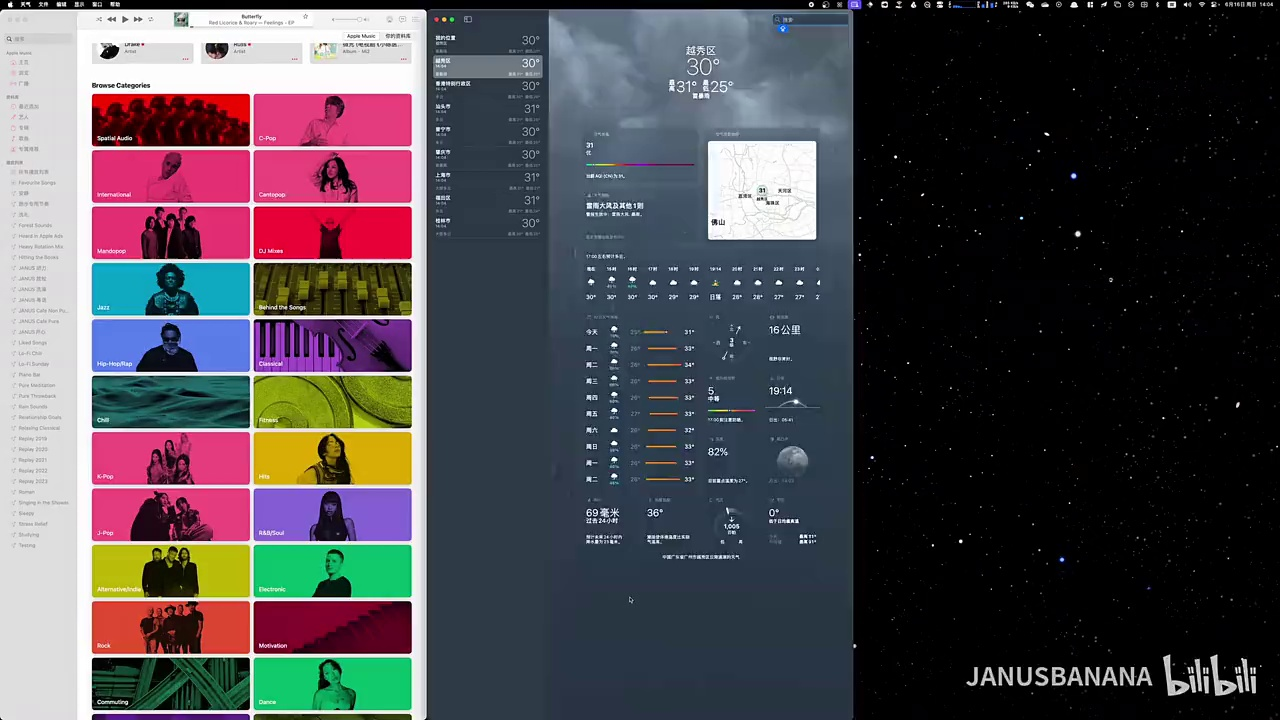Play the current track Butterfly

click(125, 19)
